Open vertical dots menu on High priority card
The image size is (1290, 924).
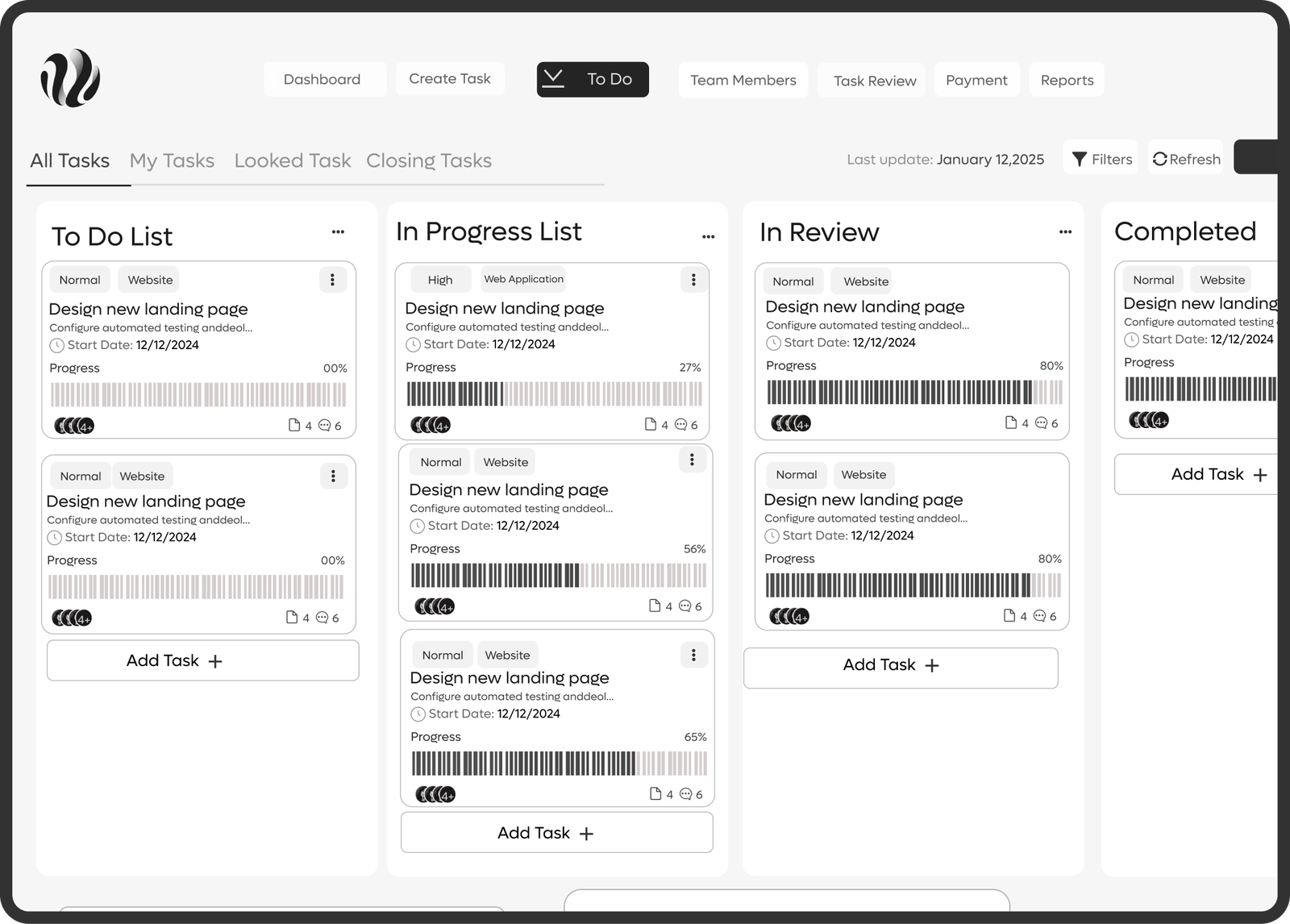693,280
